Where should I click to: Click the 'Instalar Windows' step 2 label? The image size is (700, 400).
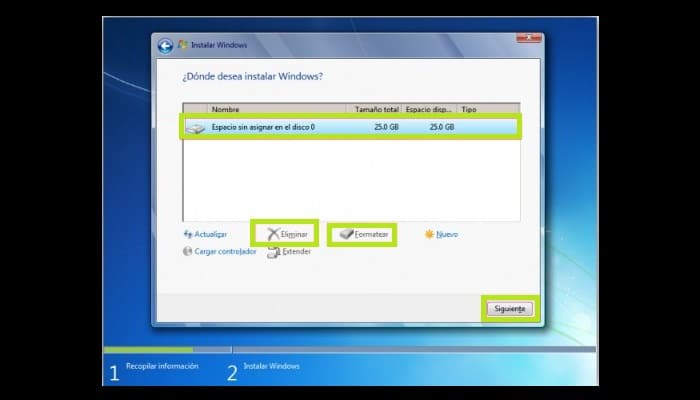pos(272,366)
